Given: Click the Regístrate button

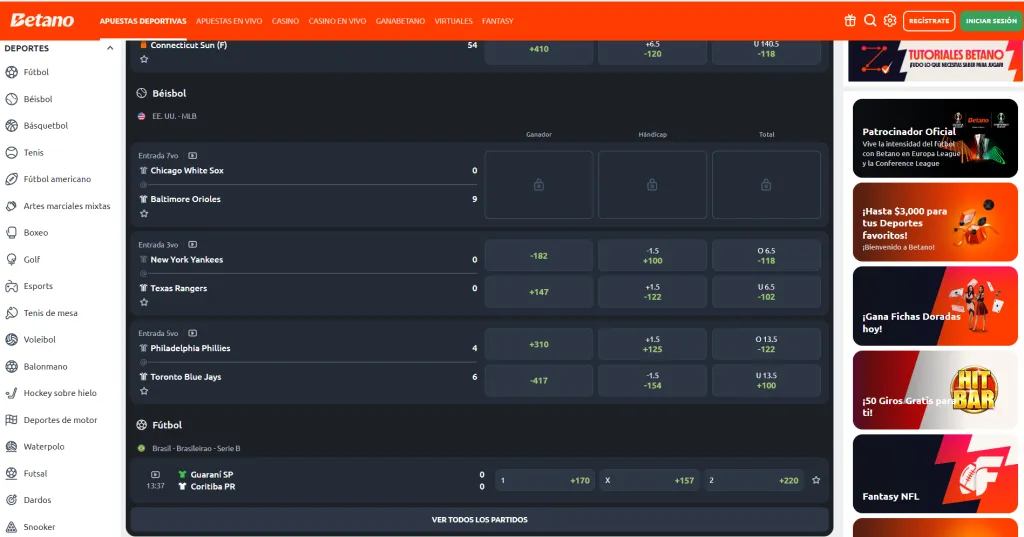Looking at the screenshot, I should [x=929, y=21].
